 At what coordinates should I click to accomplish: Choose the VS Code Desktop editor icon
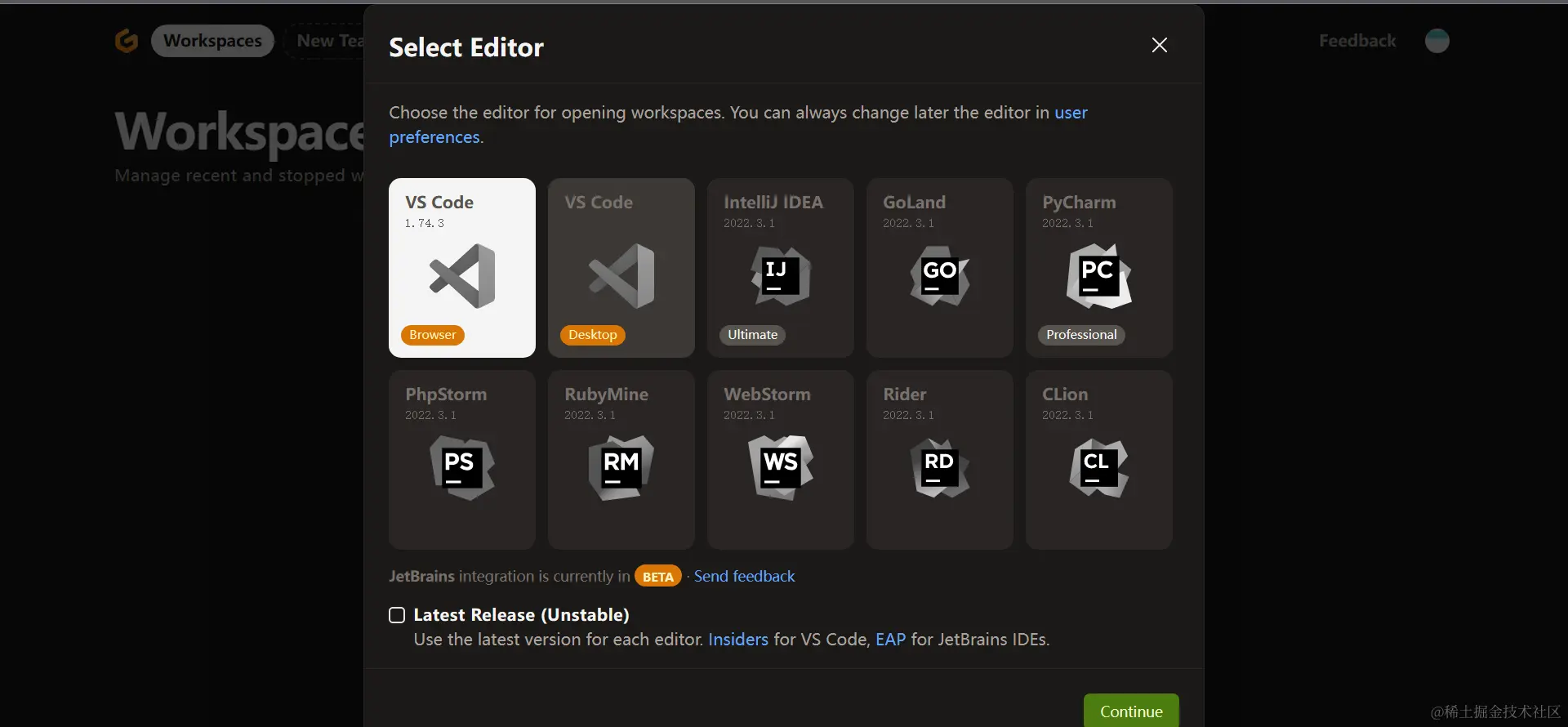coord(621,276)
